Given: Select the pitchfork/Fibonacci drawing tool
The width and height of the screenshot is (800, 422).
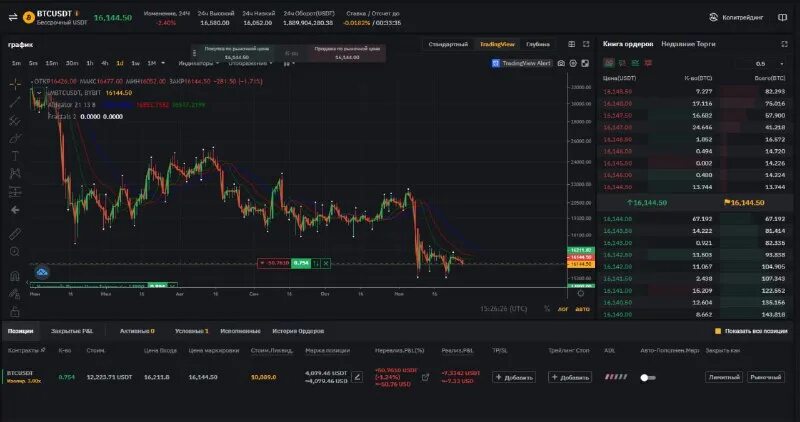Looking at the screenshot, I should pyautogui.click(x=15, y=120).
